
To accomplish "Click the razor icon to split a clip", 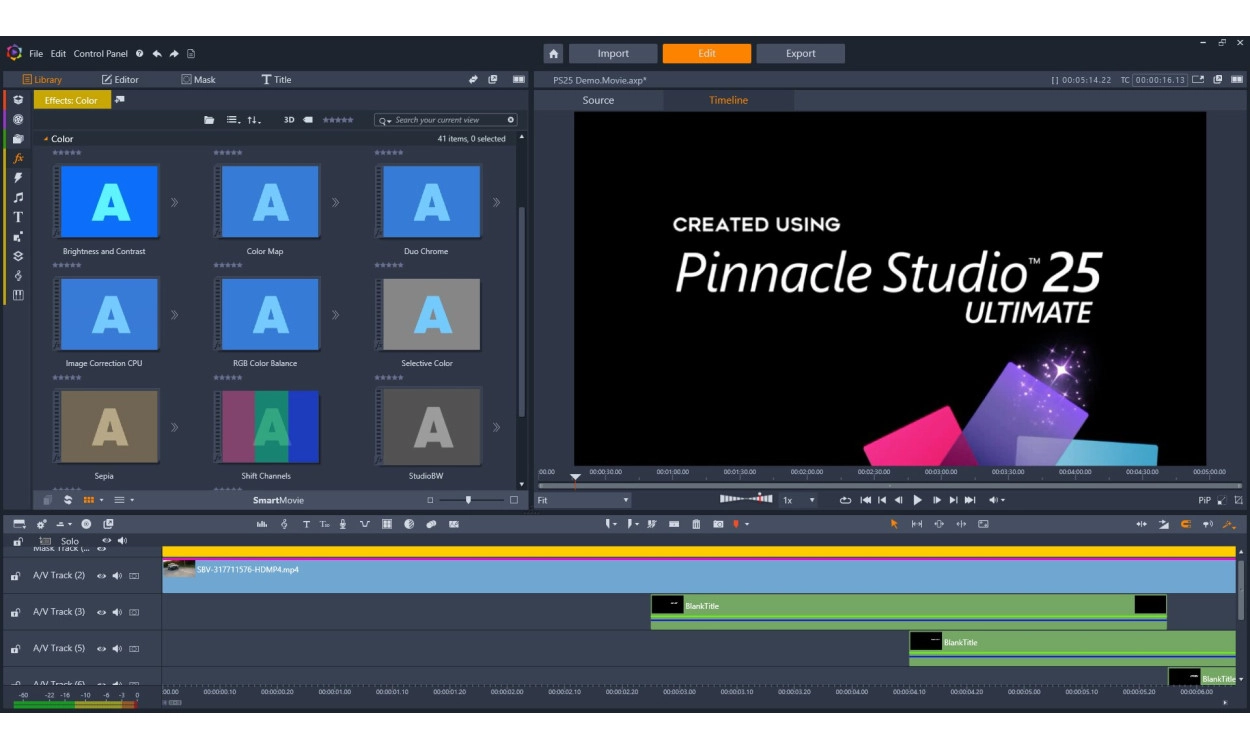I will pyautogui.click(x=651, y=522).
